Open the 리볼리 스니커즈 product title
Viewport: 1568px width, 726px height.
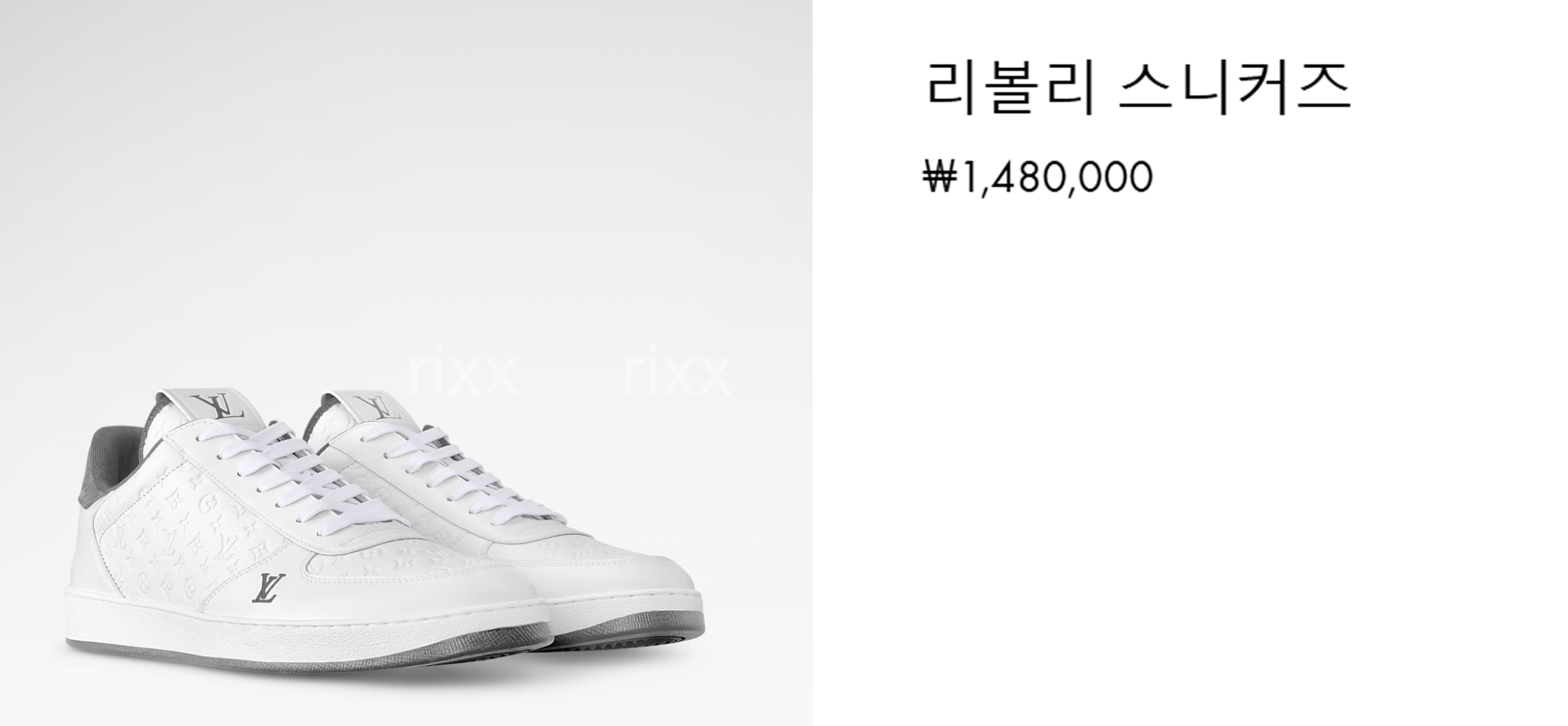1137,88
